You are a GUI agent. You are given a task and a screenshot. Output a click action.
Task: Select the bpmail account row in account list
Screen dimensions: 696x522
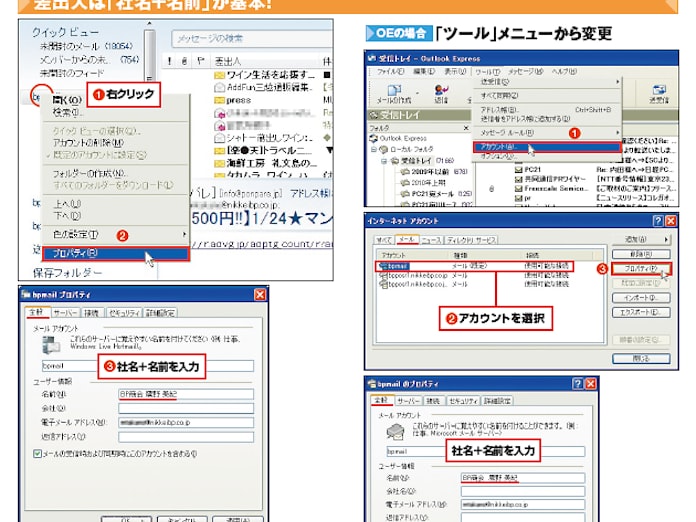(474, 266)
